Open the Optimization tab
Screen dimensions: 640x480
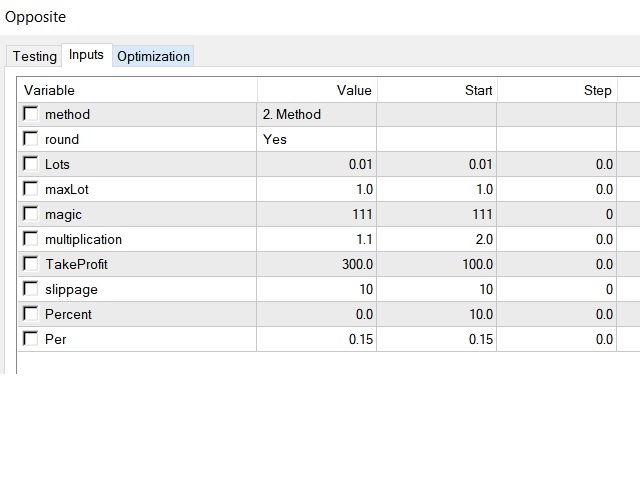[x=153, y=57]
